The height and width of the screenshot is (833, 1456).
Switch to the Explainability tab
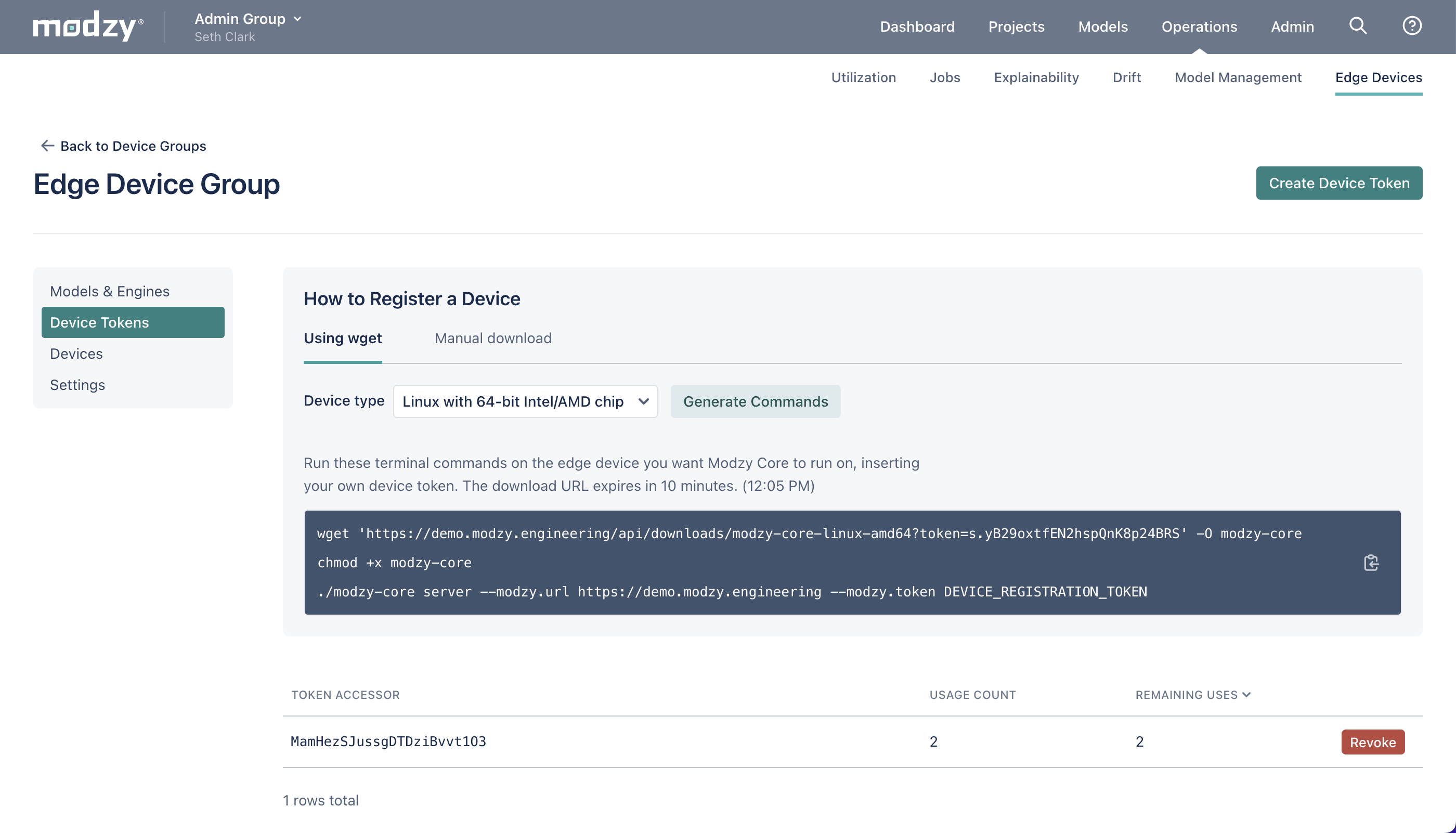1036,77
